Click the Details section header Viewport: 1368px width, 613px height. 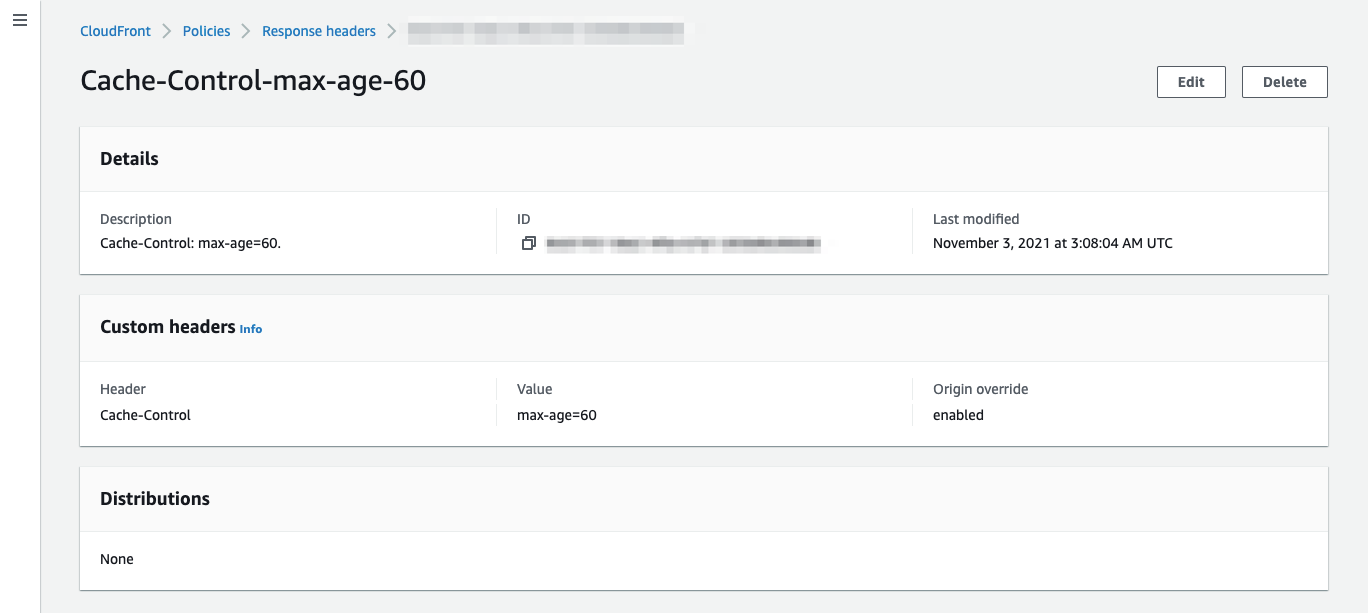pos(129,158)
